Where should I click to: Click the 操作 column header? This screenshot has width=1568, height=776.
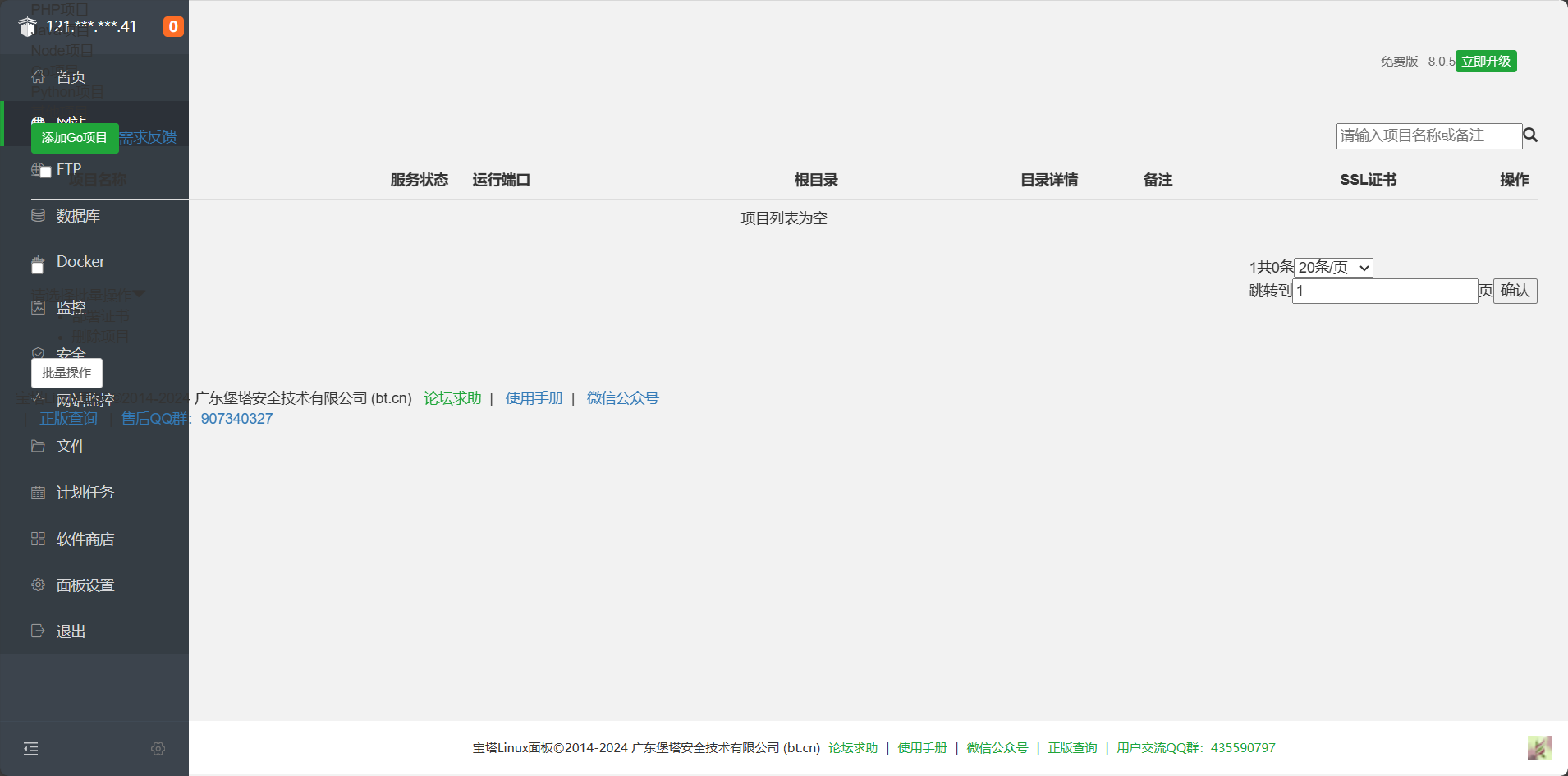[1515, 180]
